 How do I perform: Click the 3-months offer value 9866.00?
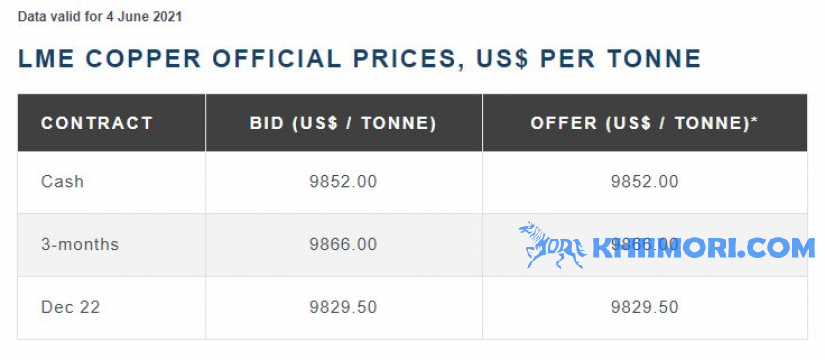tap(645, 245)
